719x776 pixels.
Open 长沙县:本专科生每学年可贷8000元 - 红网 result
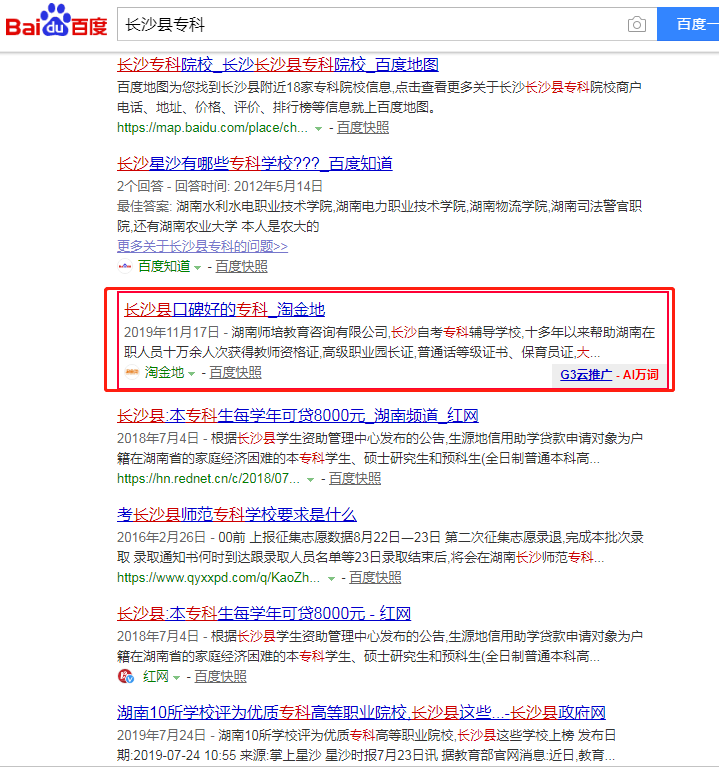(x=264, y=613)
